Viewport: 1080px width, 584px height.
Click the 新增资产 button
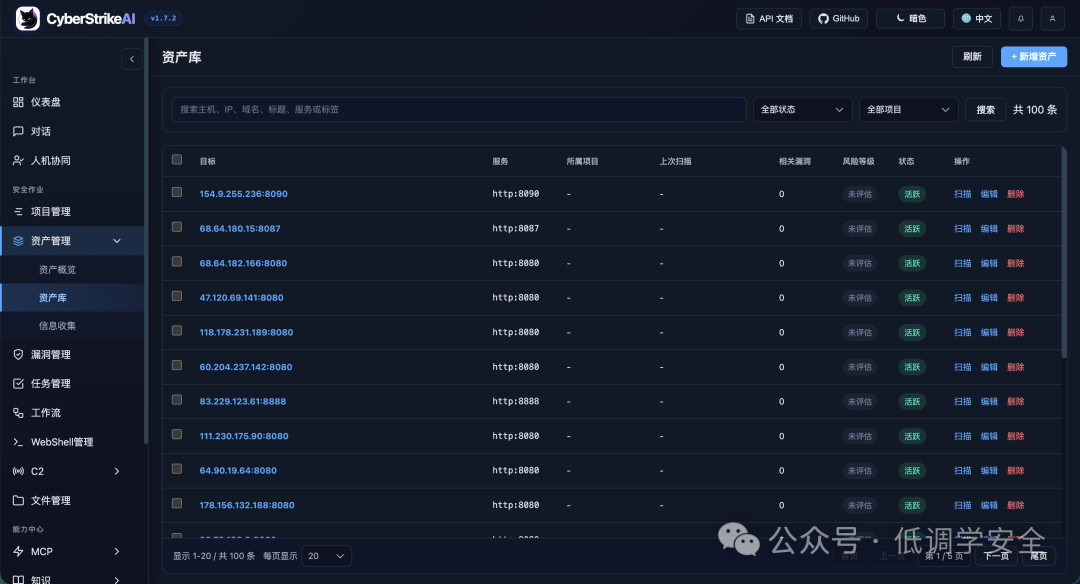pos(1034,56)
